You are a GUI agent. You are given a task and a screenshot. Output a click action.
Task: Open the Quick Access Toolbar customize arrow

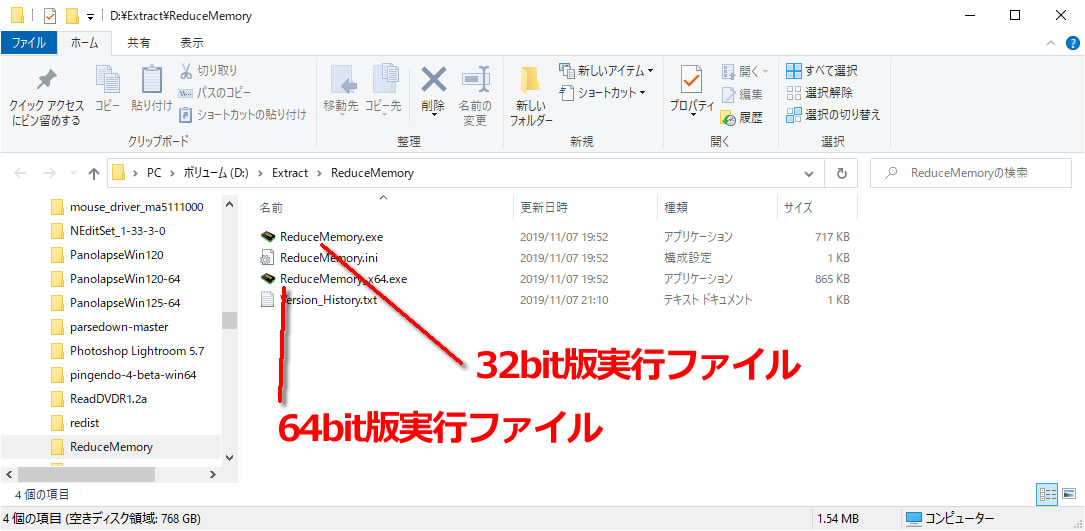pyautogui.click(x=91, y=17)
